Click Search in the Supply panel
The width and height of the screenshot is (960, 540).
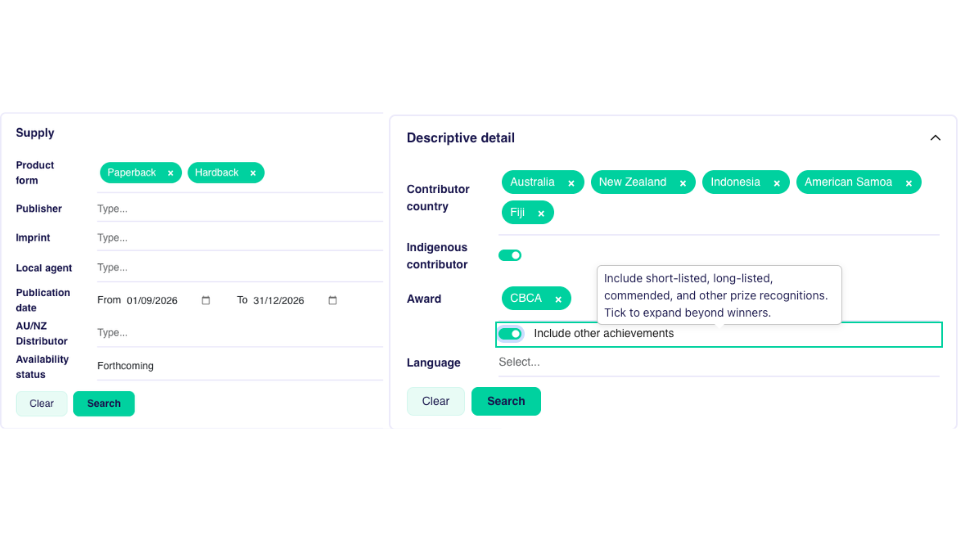pyautogui.click(x=104, y=403)
